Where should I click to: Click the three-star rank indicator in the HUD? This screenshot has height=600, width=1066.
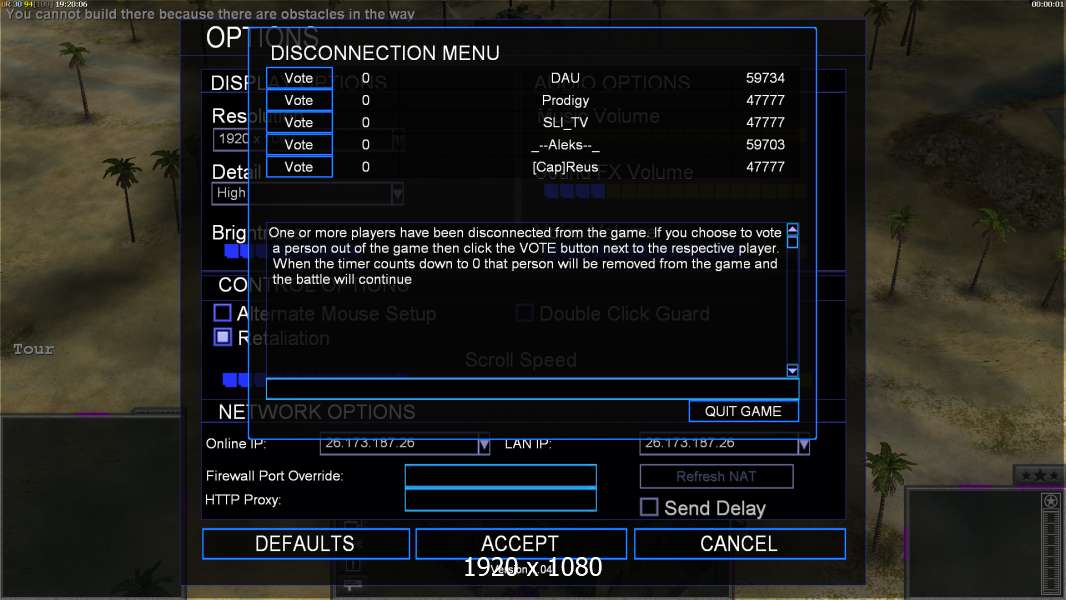click(x=1039, y=475)
